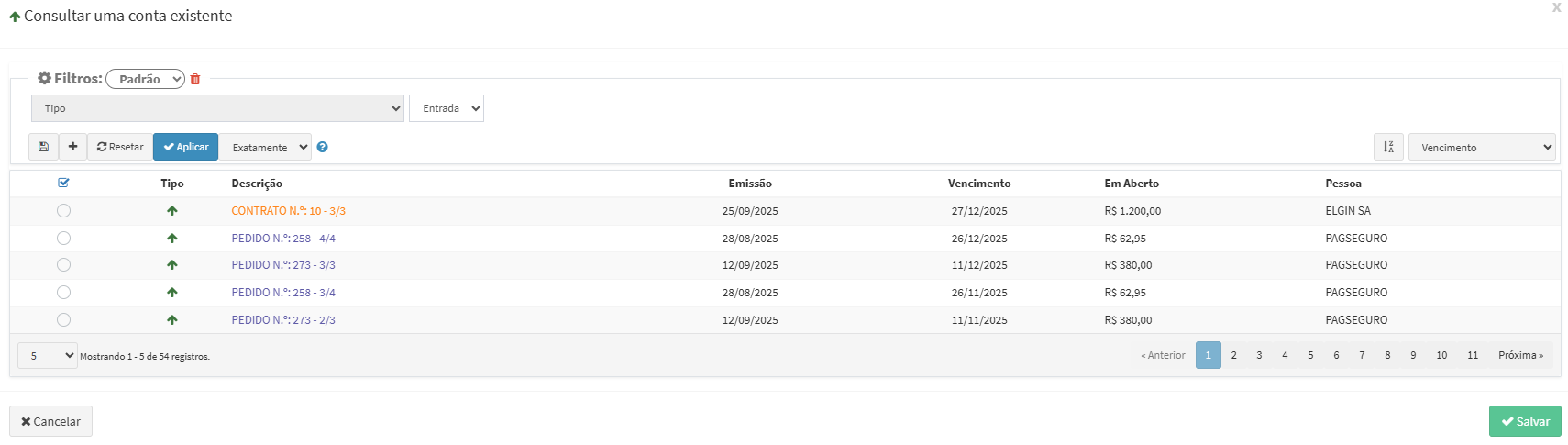Select the radio button for CONTRATO N.º 10 - 3/3

tap(63, 211)
